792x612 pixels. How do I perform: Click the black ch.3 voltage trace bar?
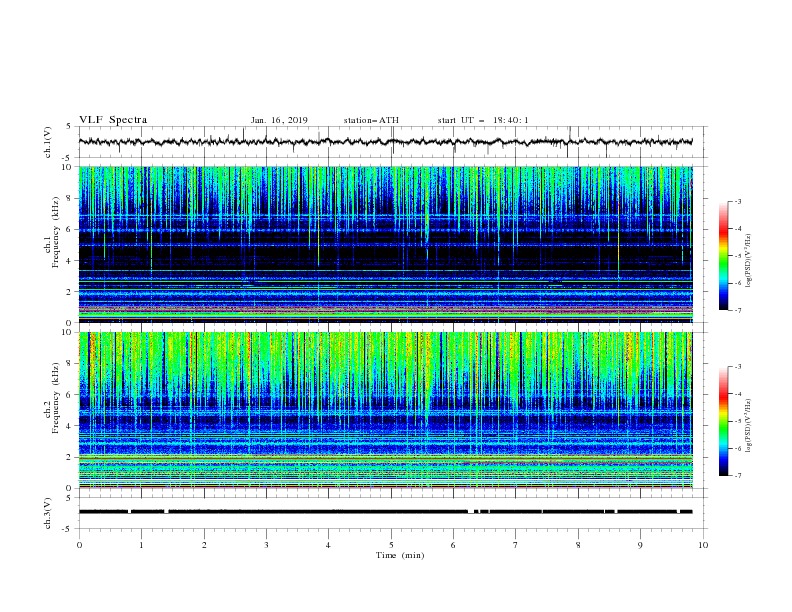pyautogui.click(x=385, y=512)
